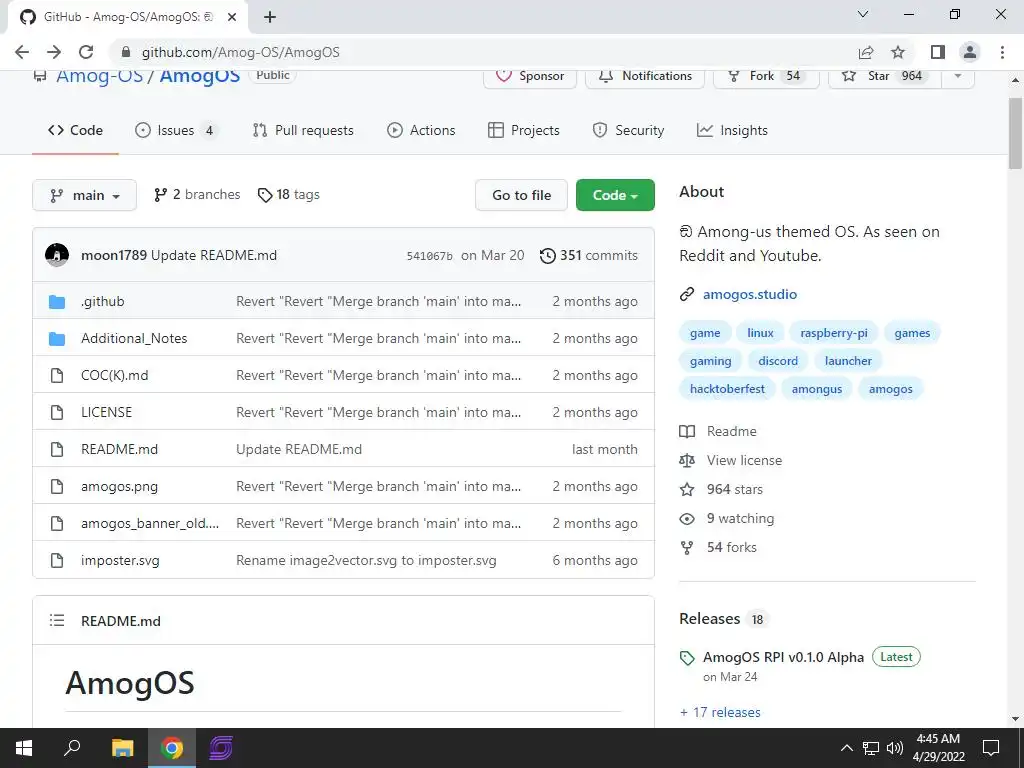Show hidden system tray icons
Image resolution: width=1024 pixels, height=768 pixels.
pos(846,748)
